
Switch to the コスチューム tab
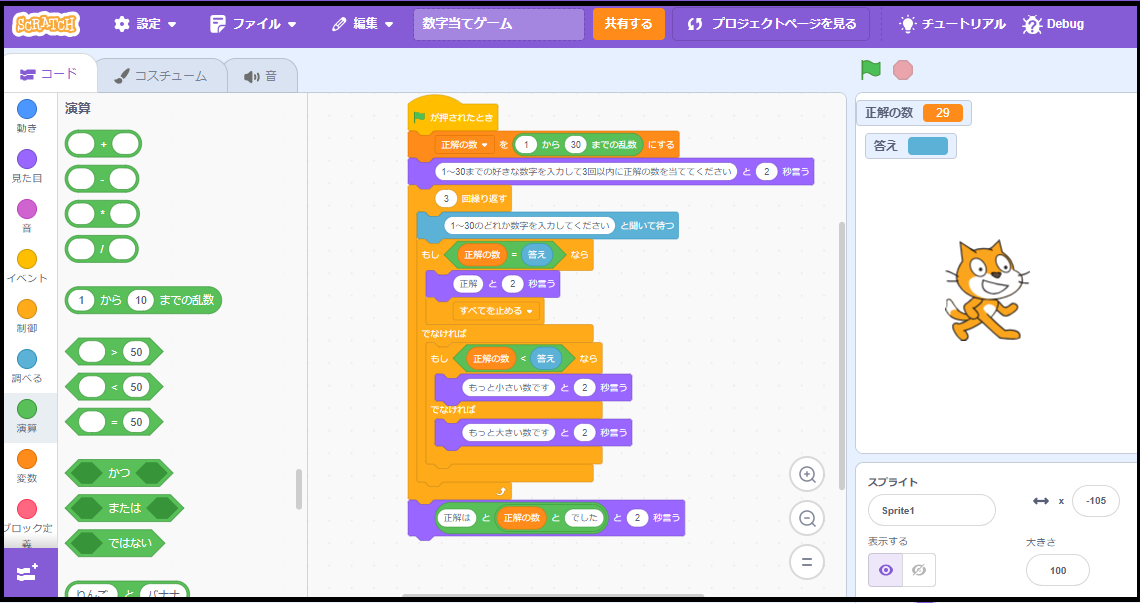coord(161,76)
